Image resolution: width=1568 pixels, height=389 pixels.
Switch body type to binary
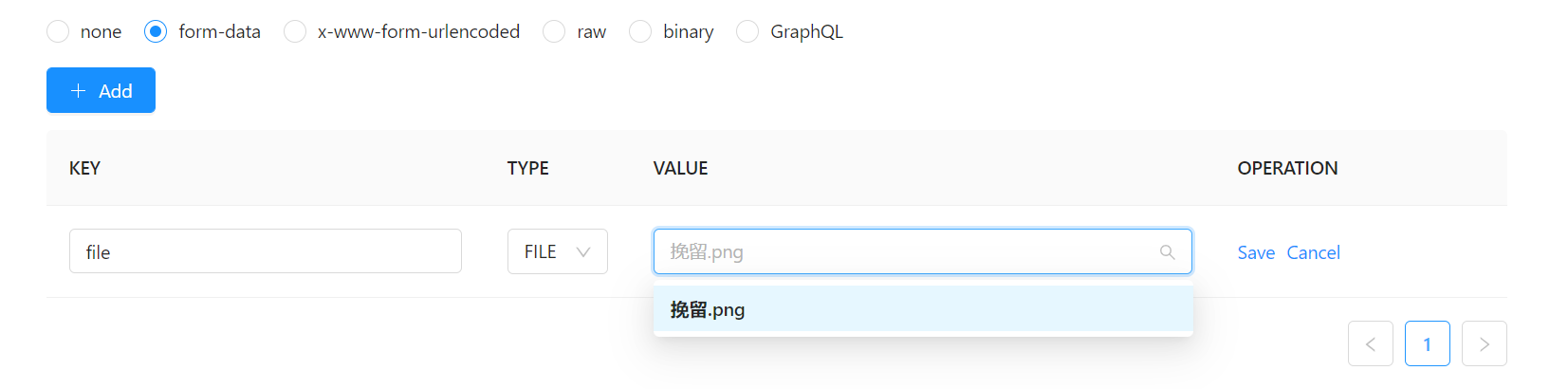641,32
